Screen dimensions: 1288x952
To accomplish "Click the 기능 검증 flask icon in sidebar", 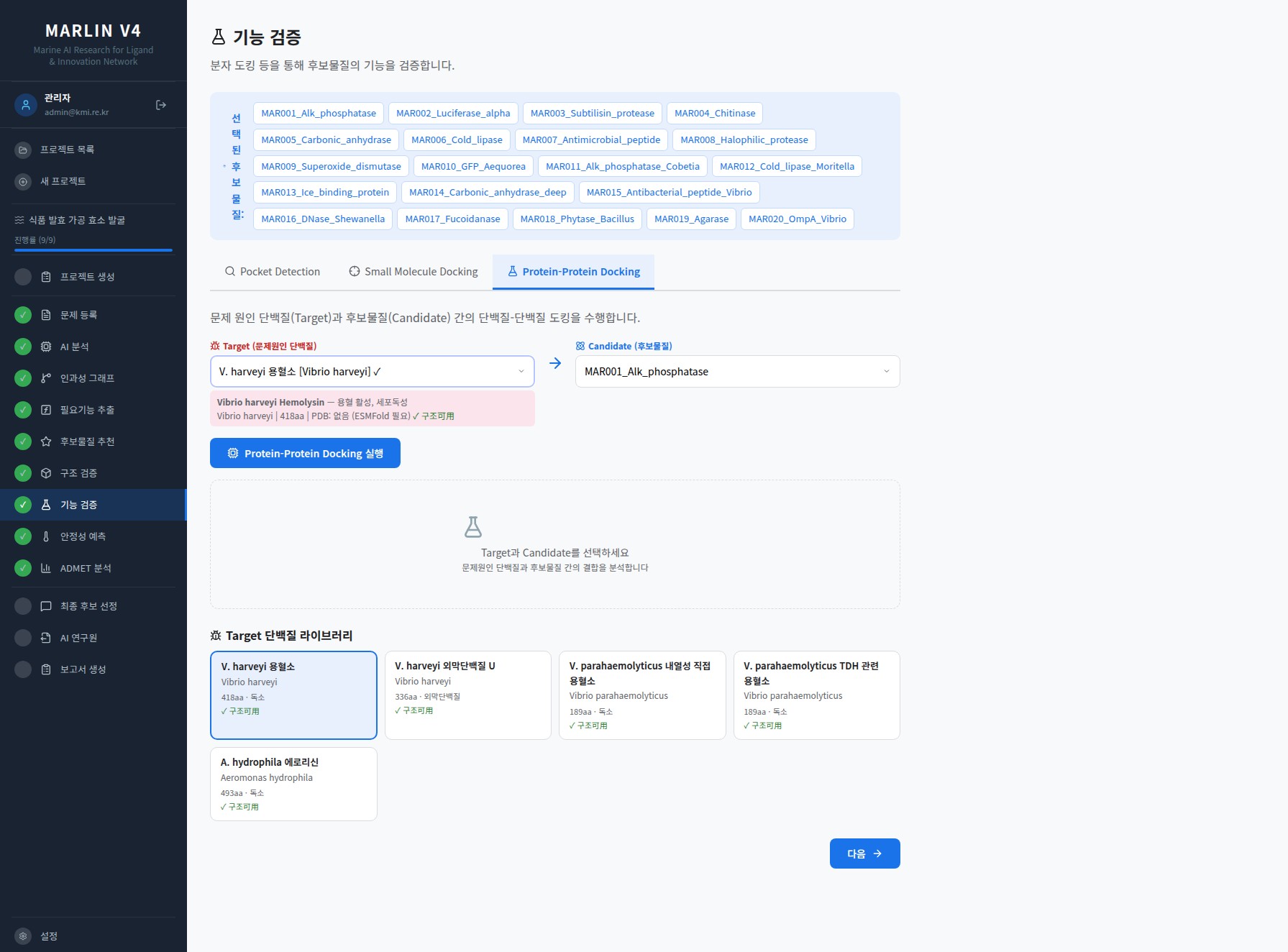I will pos(46,505).
